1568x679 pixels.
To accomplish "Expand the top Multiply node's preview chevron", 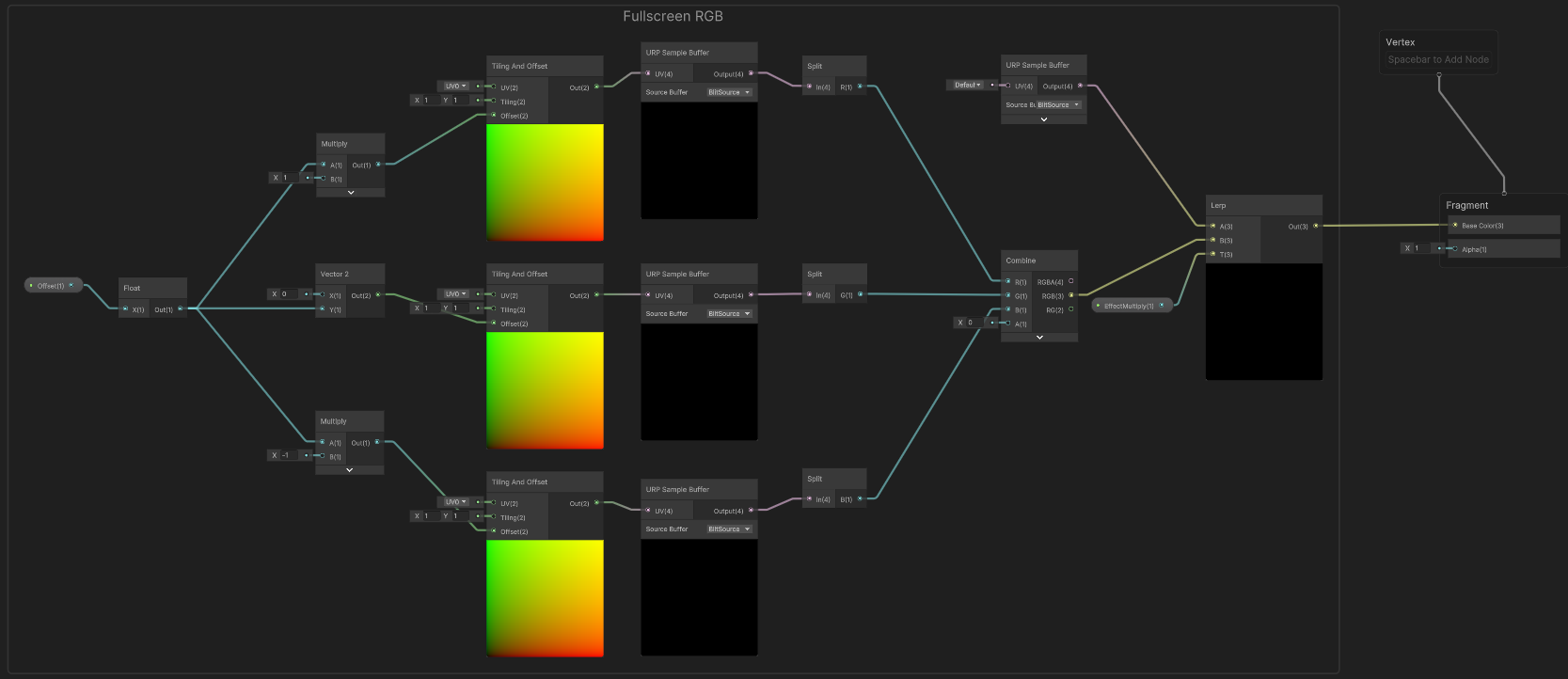I will coord(351,193).
